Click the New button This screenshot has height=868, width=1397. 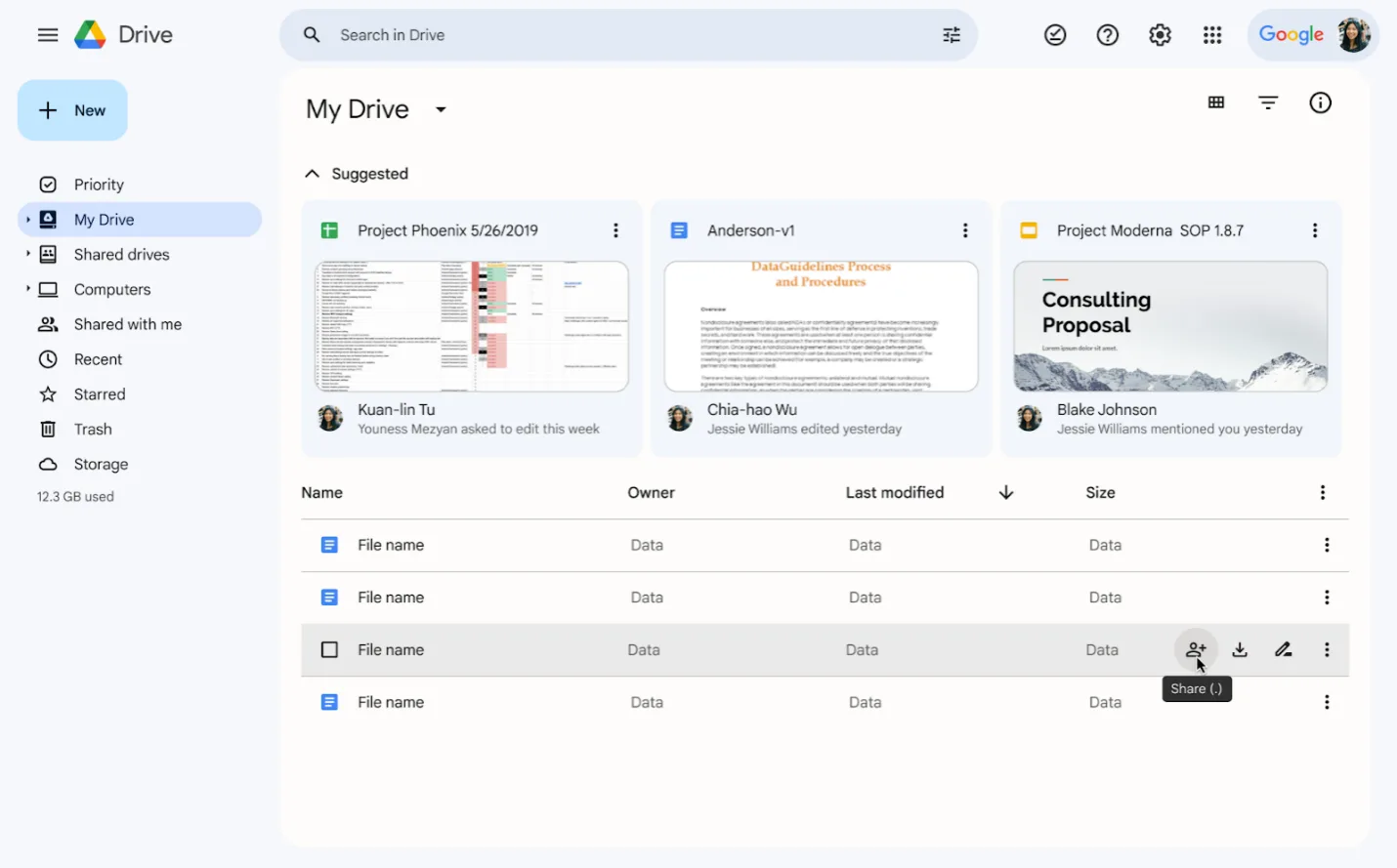click(72, 109)
